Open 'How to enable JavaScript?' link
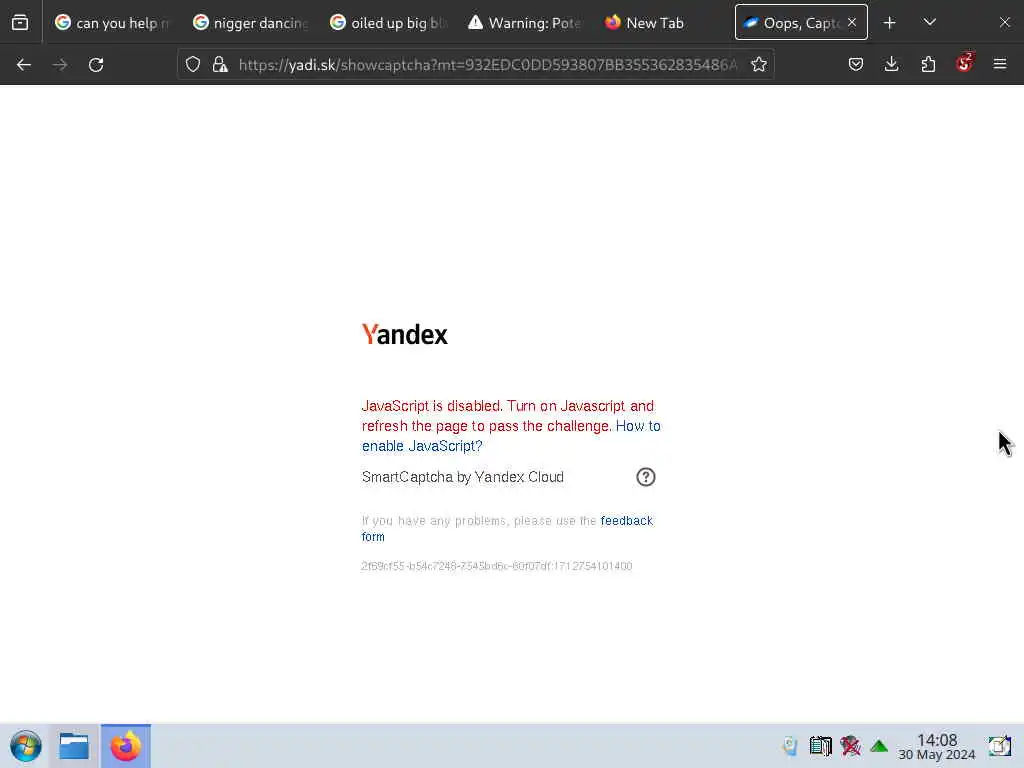 coord(511,436)
